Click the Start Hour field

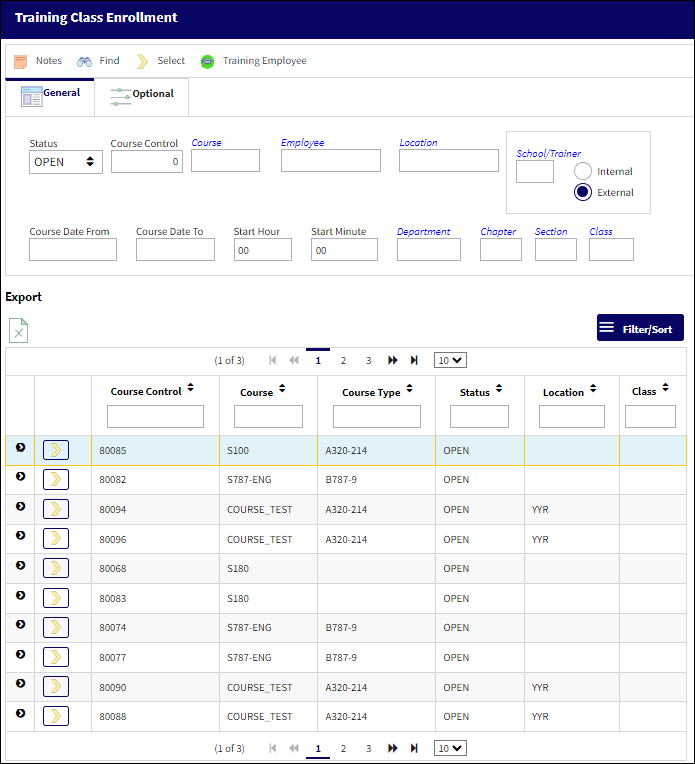pos(263,249)
